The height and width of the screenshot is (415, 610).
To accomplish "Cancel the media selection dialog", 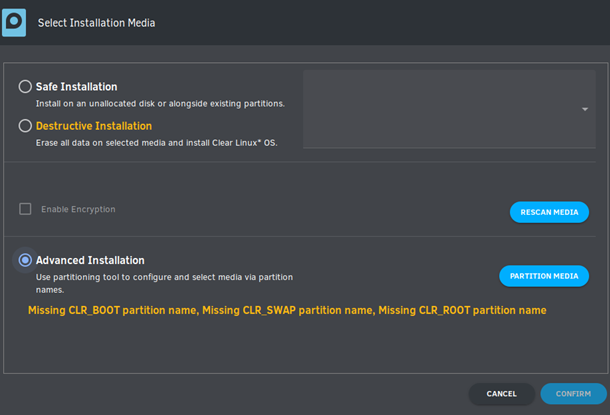I will coord(501,394).
